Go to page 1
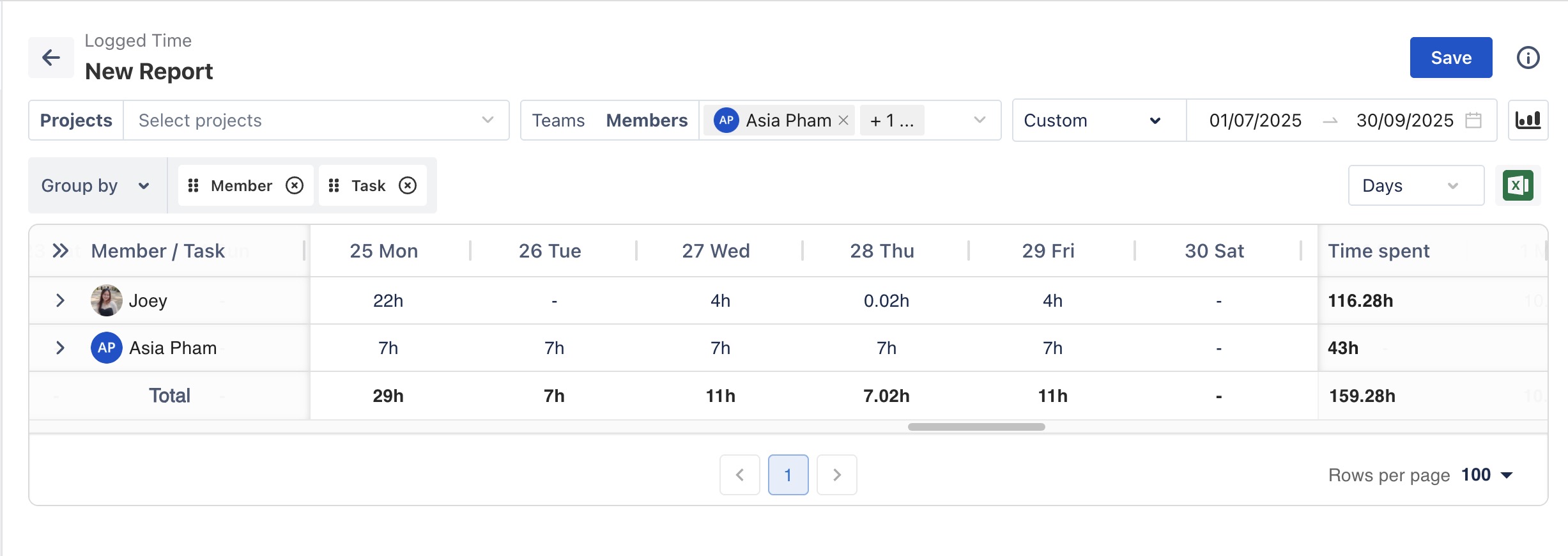This screenshot has height=556, width=1568. tap(788, 475)
